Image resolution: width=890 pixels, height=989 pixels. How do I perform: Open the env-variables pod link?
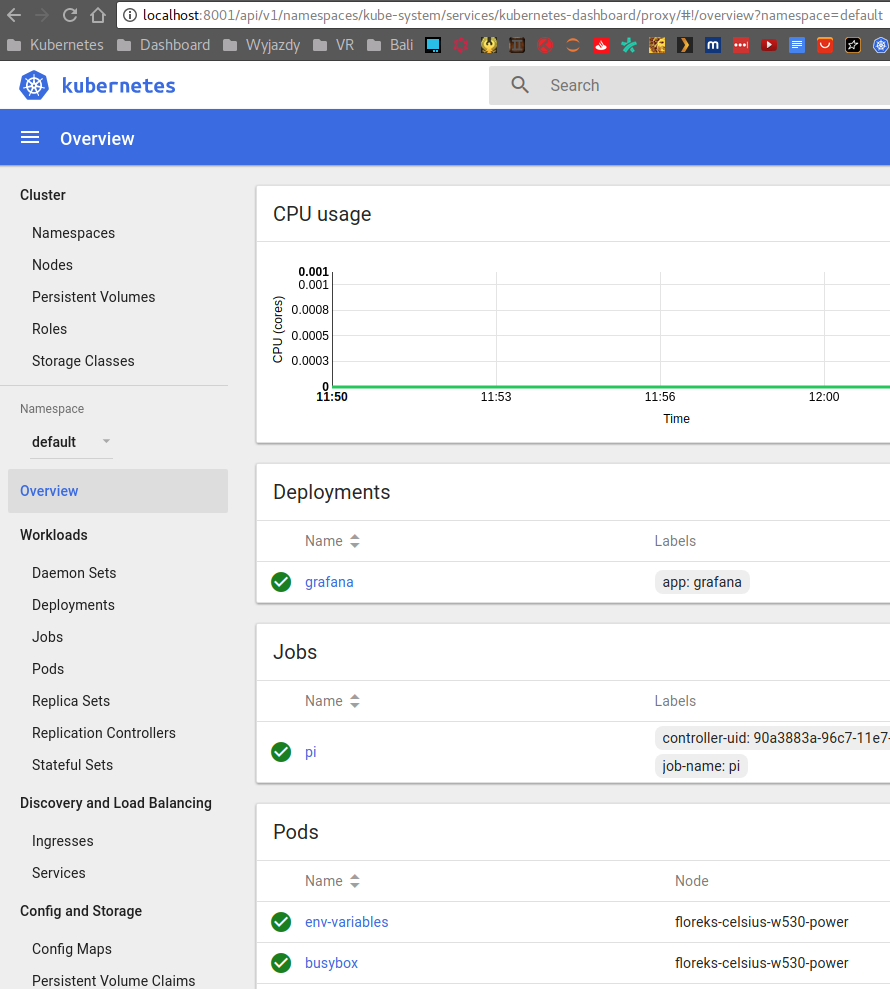[x=346, y=922]
